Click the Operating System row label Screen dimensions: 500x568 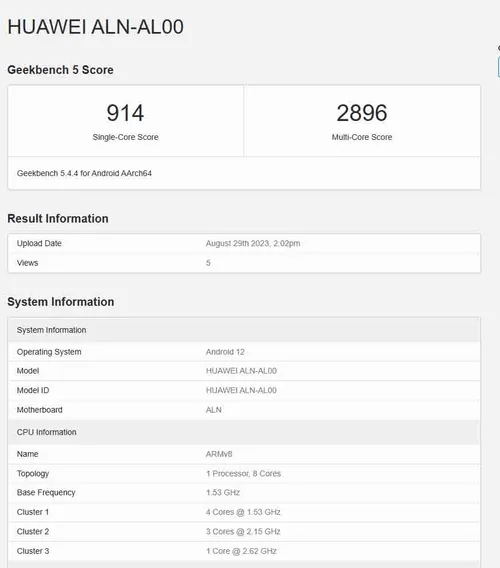point(49,352)
